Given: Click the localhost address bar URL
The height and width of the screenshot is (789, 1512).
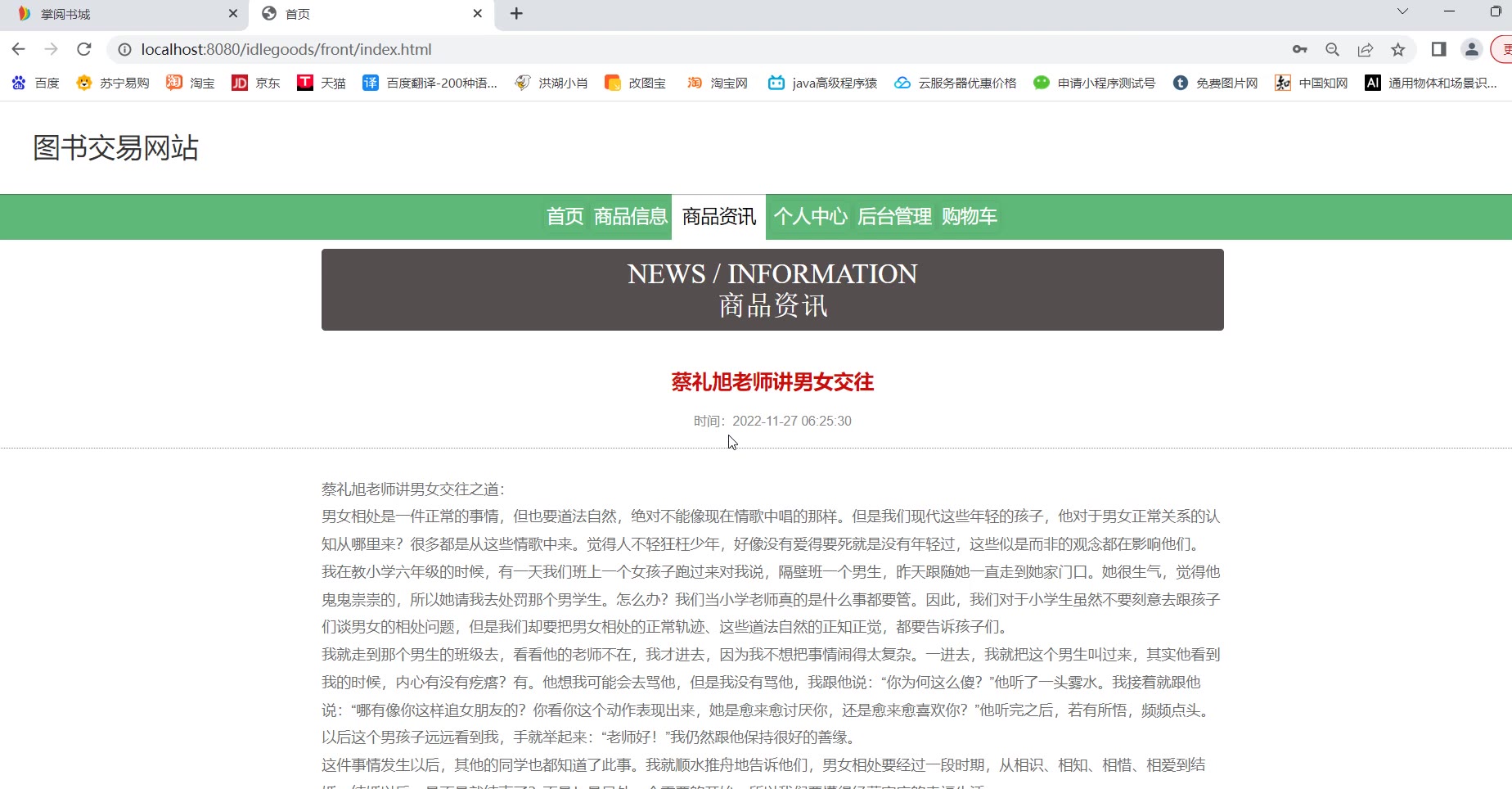Looking at the screenshot, I should coord(286,49).
